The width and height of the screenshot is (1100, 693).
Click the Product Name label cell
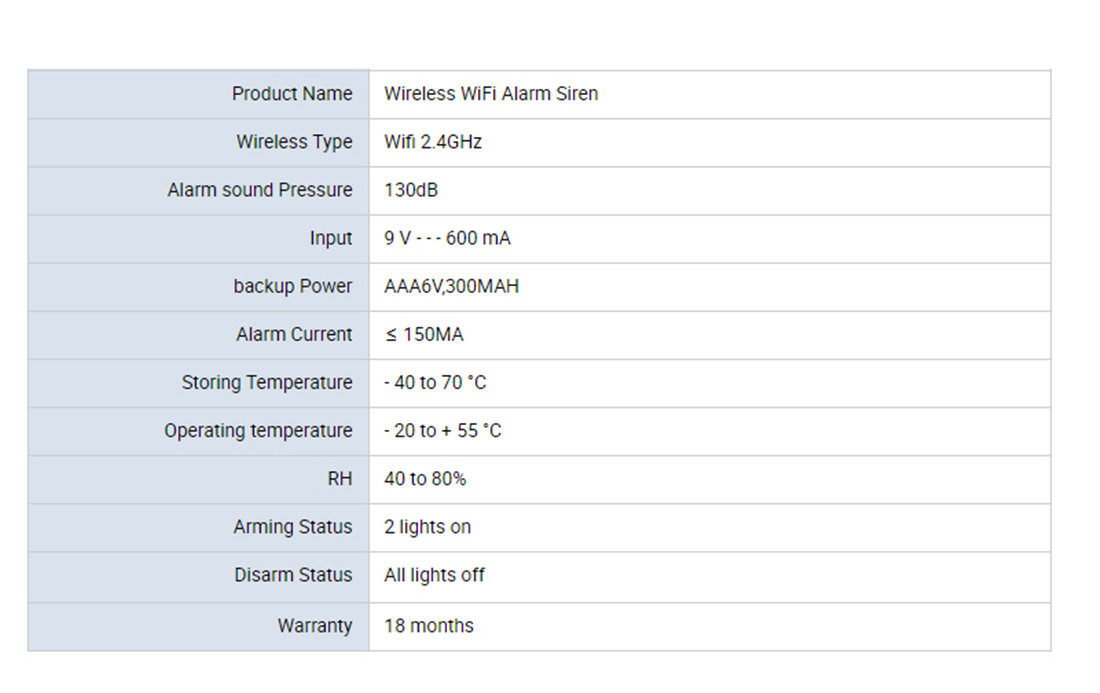292,94
